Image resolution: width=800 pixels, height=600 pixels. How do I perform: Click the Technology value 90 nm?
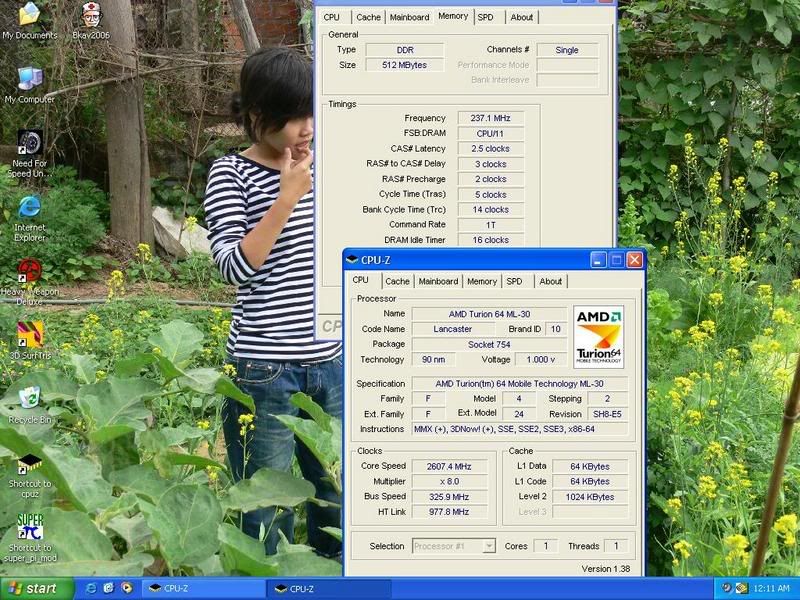tap(433, 360)
